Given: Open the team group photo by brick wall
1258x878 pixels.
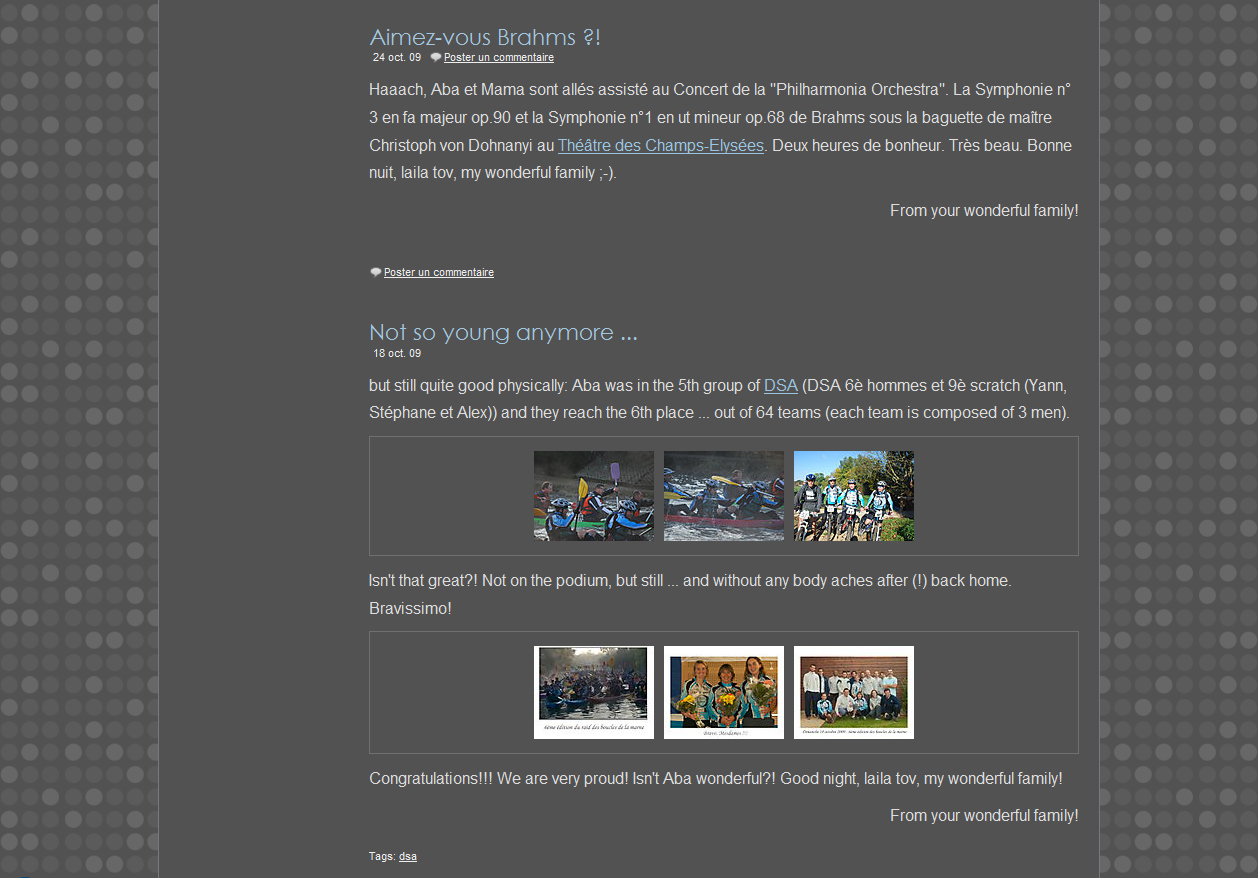Looking at the screenshot, I should 853,692.
